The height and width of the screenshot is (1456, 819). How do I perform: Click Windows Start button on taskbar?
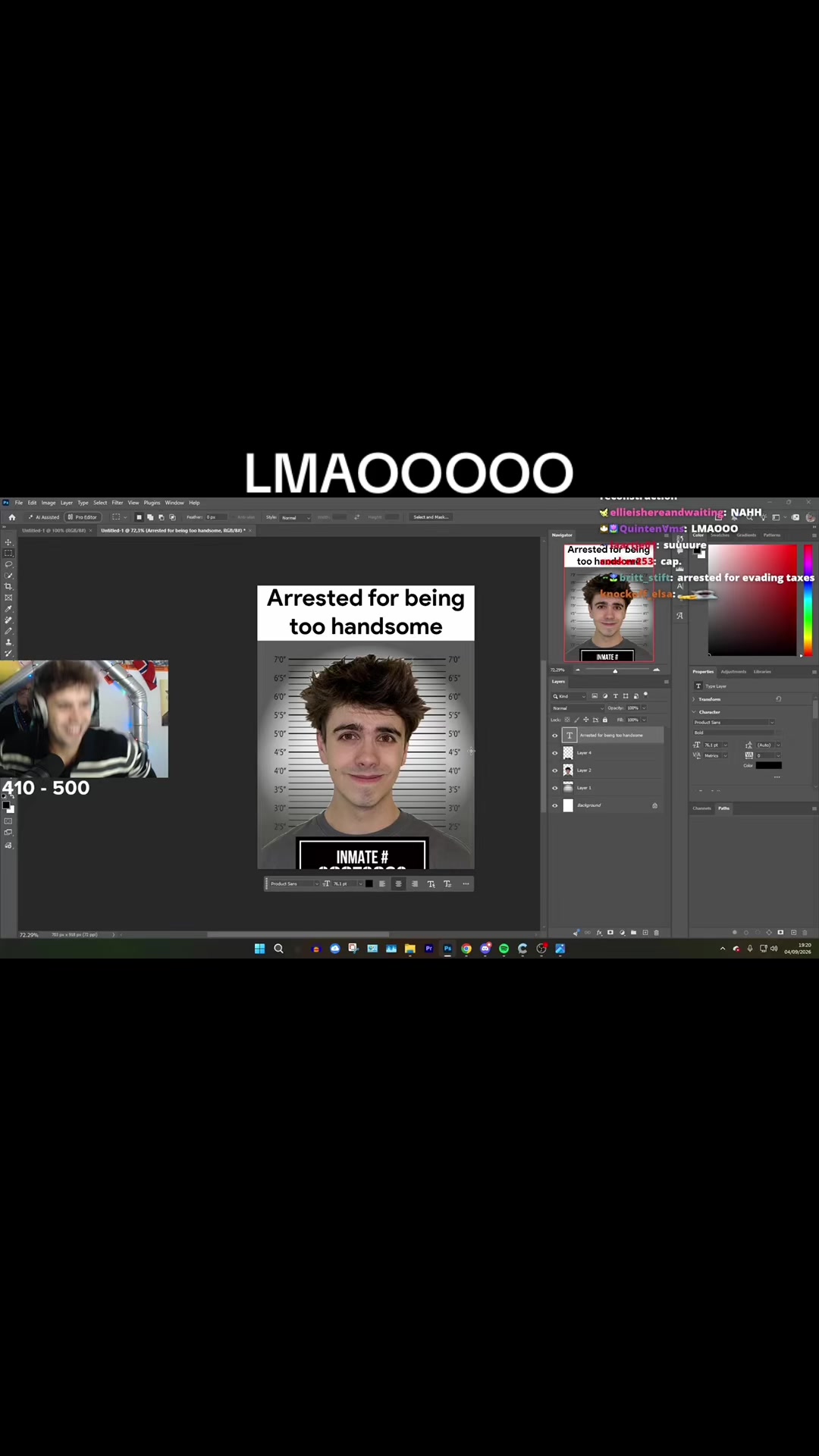pyautogui.click(x=259, y=949)
